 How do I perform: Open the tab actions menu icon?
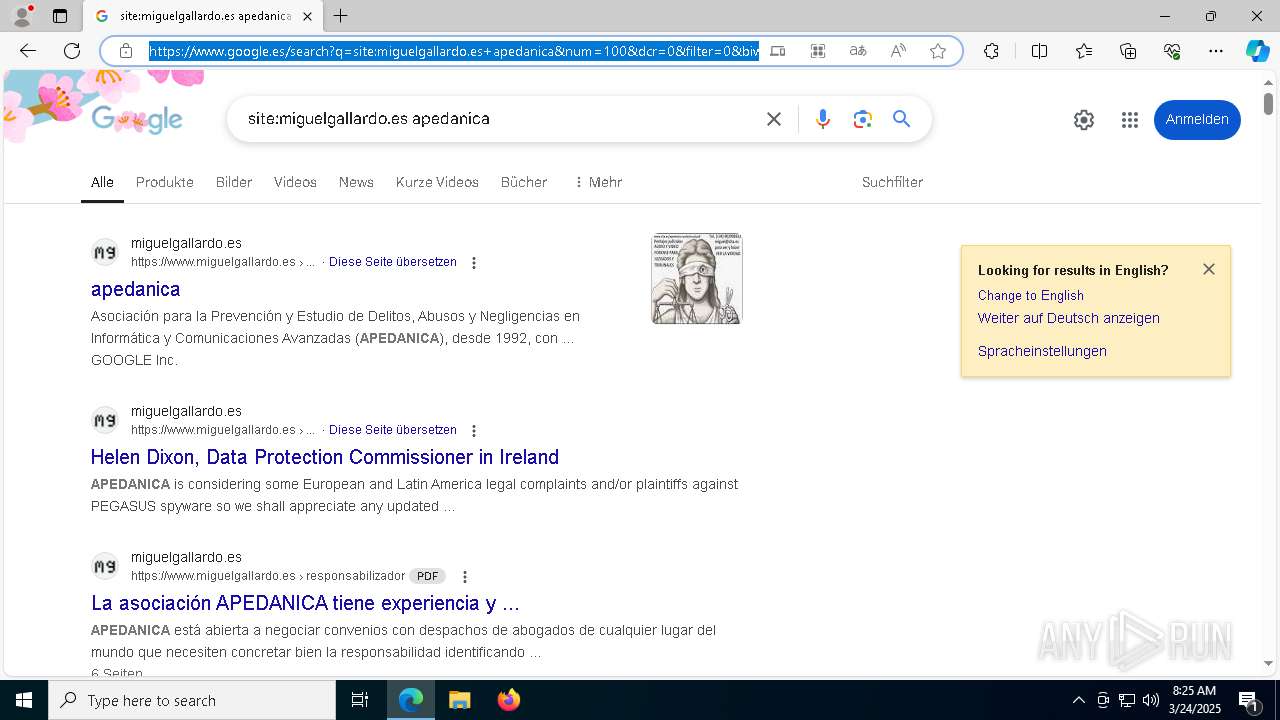(x=60, y=16)
